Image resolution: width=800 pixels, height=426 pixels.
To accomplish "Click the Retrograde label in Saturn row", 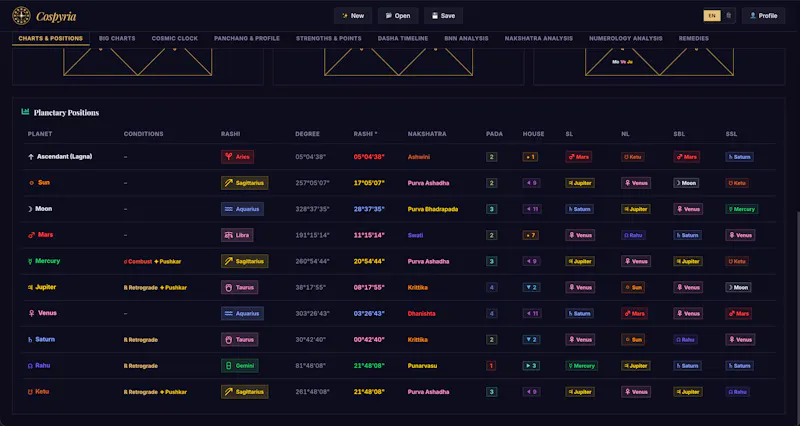I will coord(141,340).
